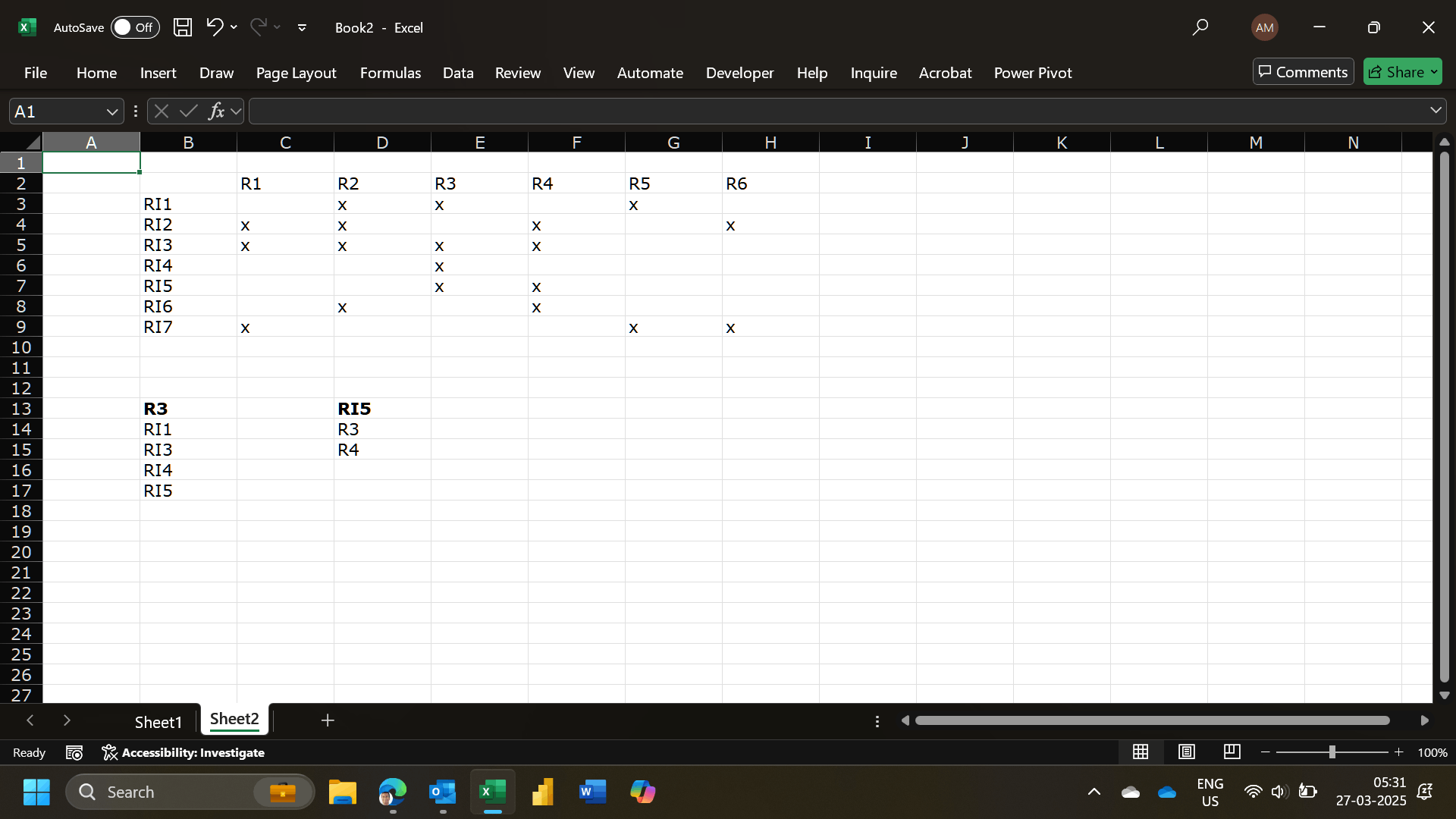
Task: Open the title bar search magnifier
Action: coord(1200,27)
